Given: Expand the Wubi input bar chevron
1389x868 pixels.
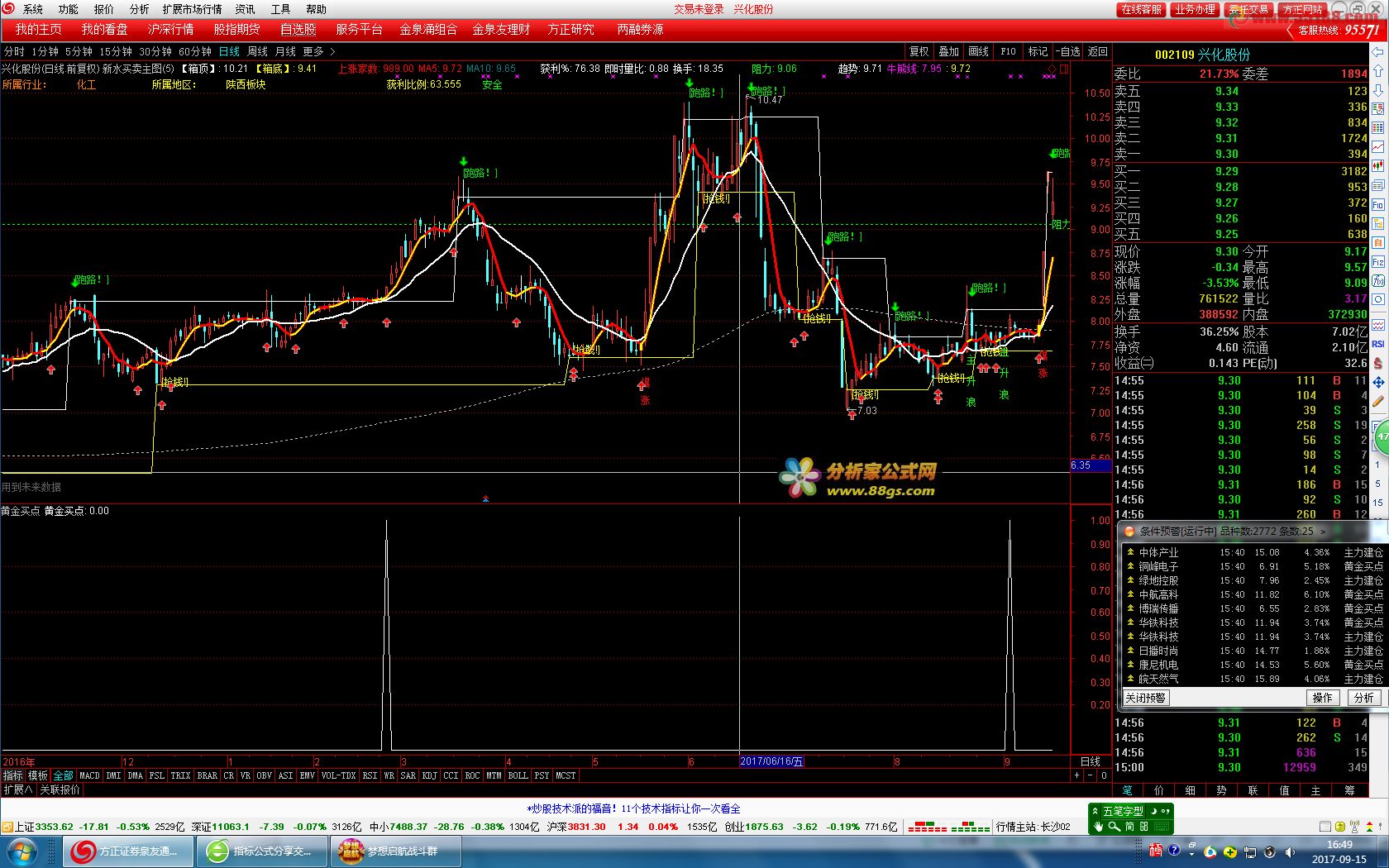Looking at the screenshot, I should (x=1095, y=811).
